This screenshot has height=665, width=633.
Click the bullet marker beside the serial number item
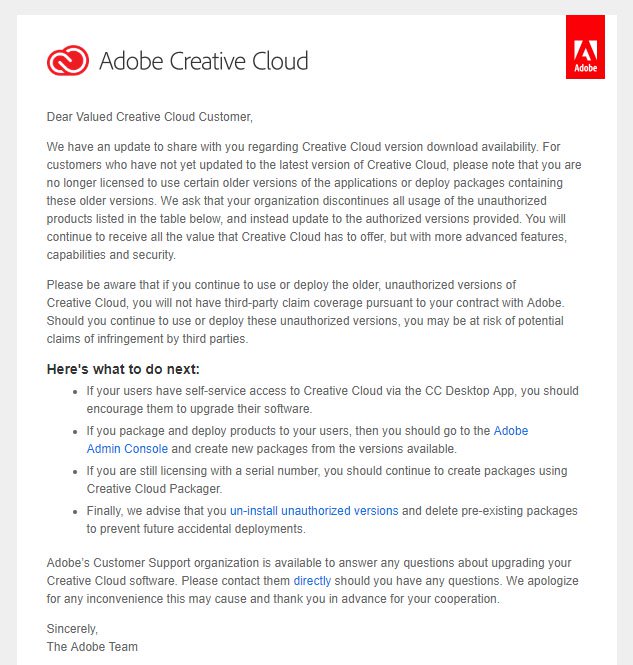76,471
